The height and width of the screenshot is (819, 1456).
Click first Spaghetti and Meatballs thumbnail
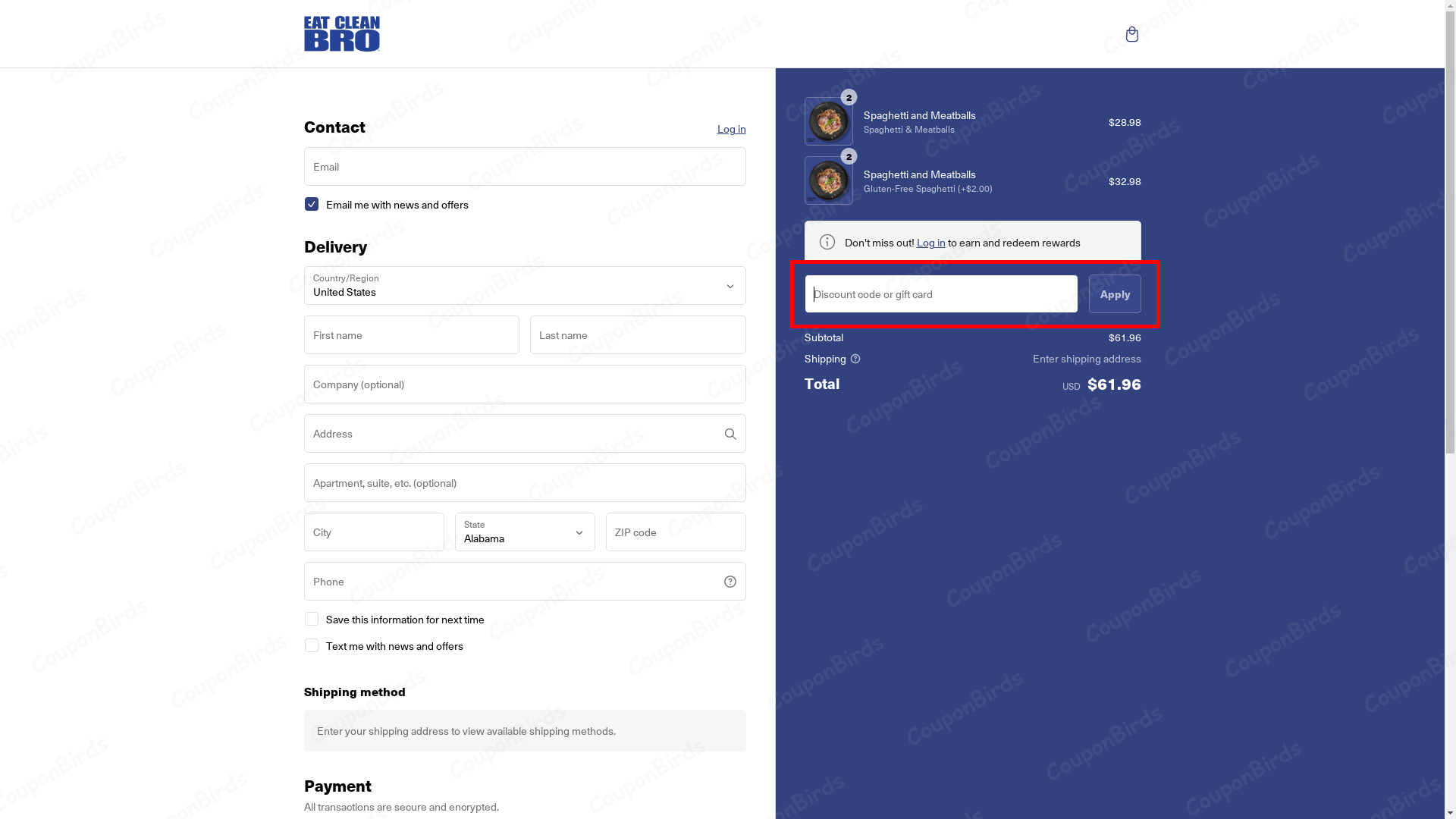point(828,121)
